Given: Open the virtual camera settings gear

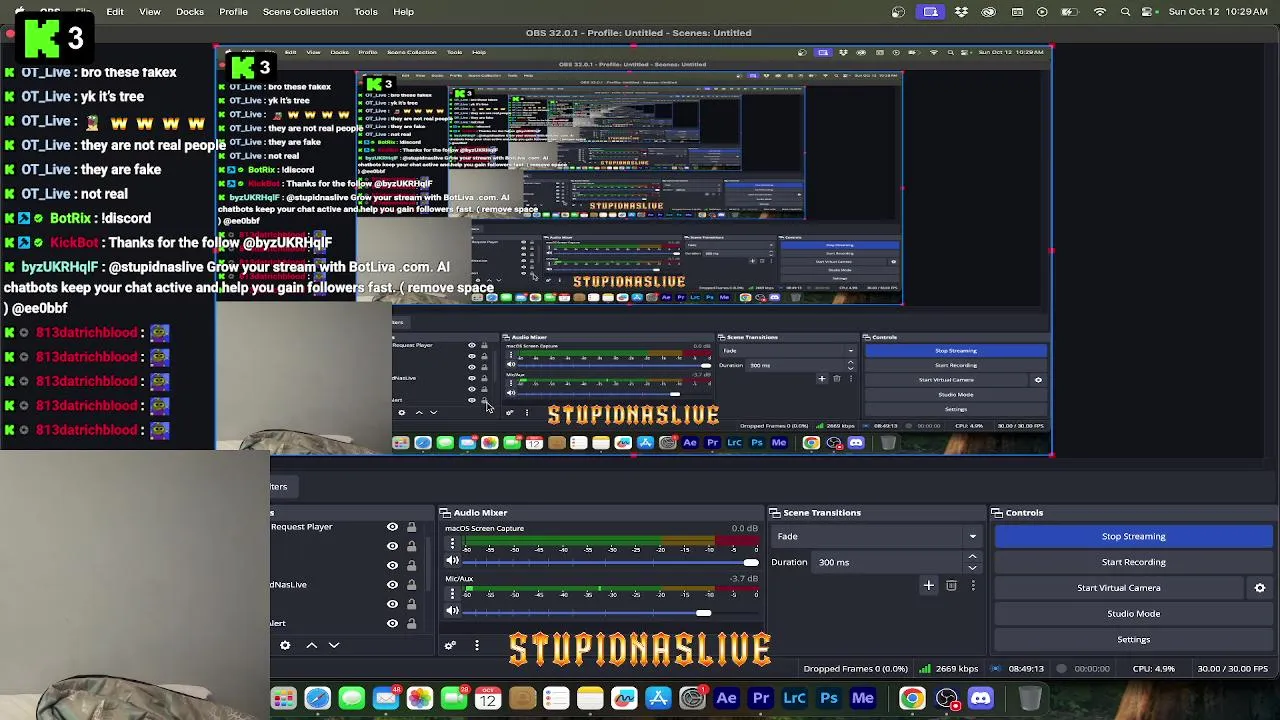Looking at the screenshot, I should point(1260,588).
